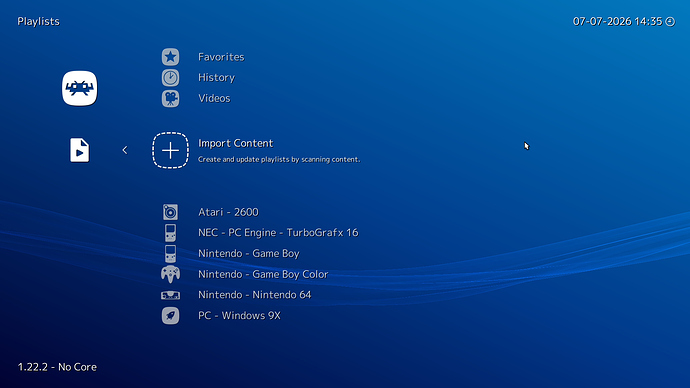690x388 pixels.
Task: Click the Import Content plus icon
Action: pyautogui.click(x=170, y=150)
